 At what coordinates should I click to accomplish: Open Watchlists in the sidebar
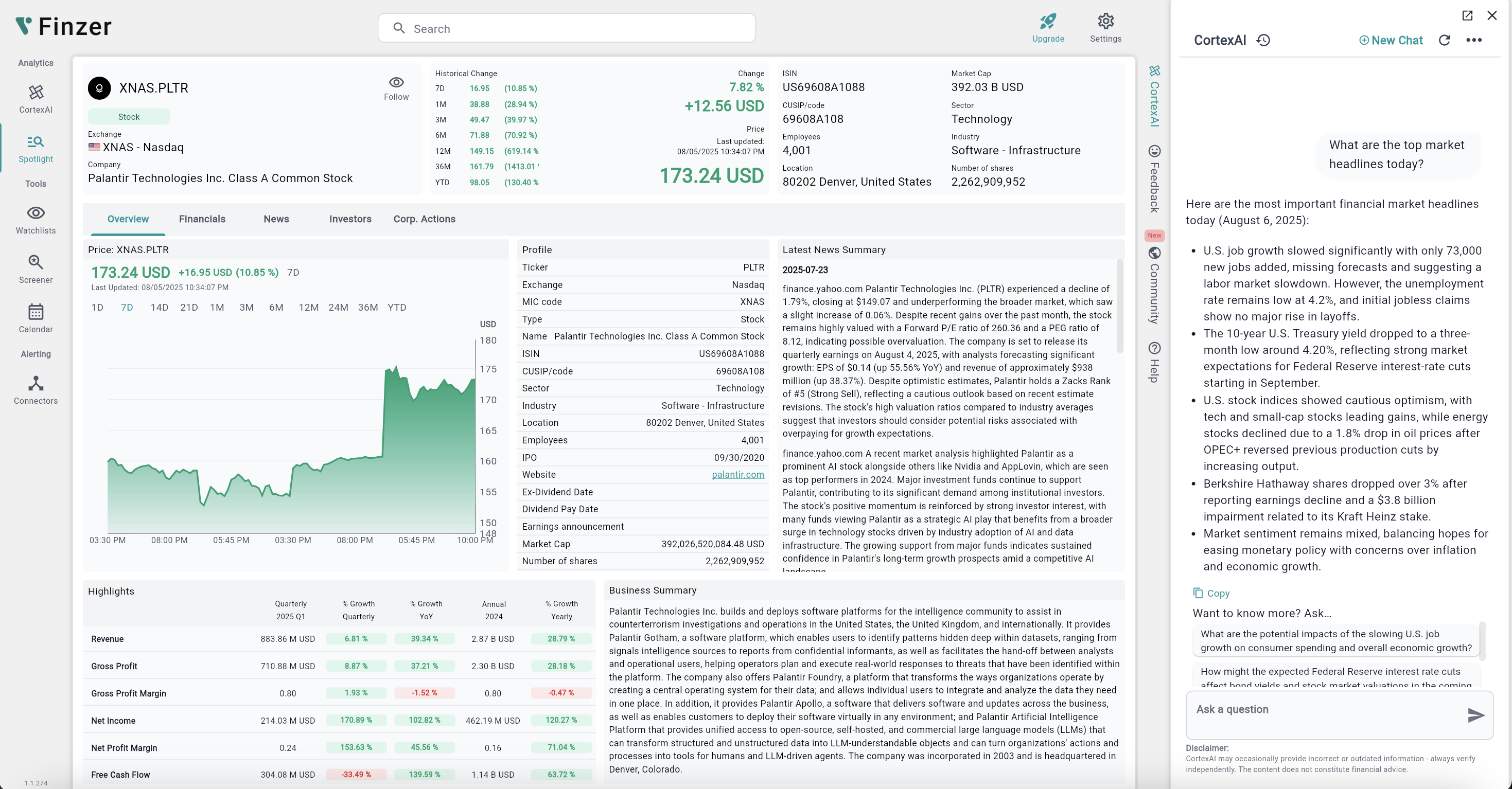click(x=36, y=221)
